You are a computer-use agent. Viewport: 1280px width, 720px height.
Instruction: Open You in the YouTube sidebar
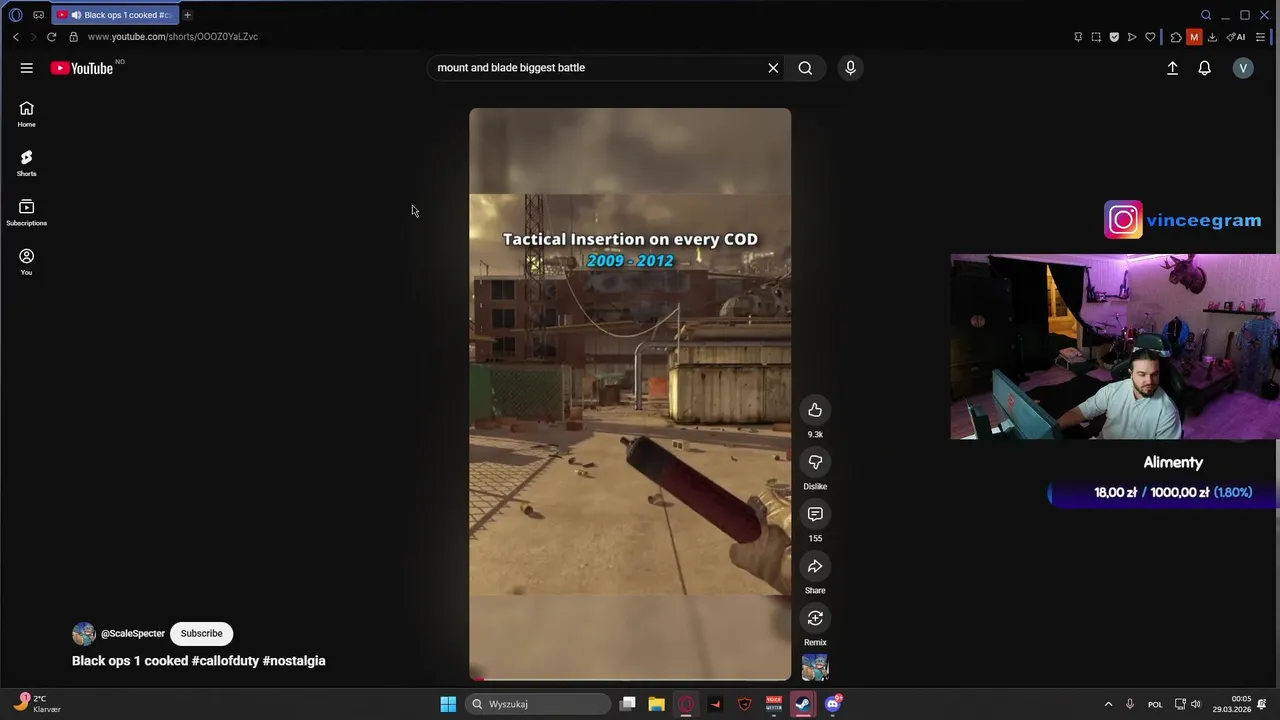(27, 262)
